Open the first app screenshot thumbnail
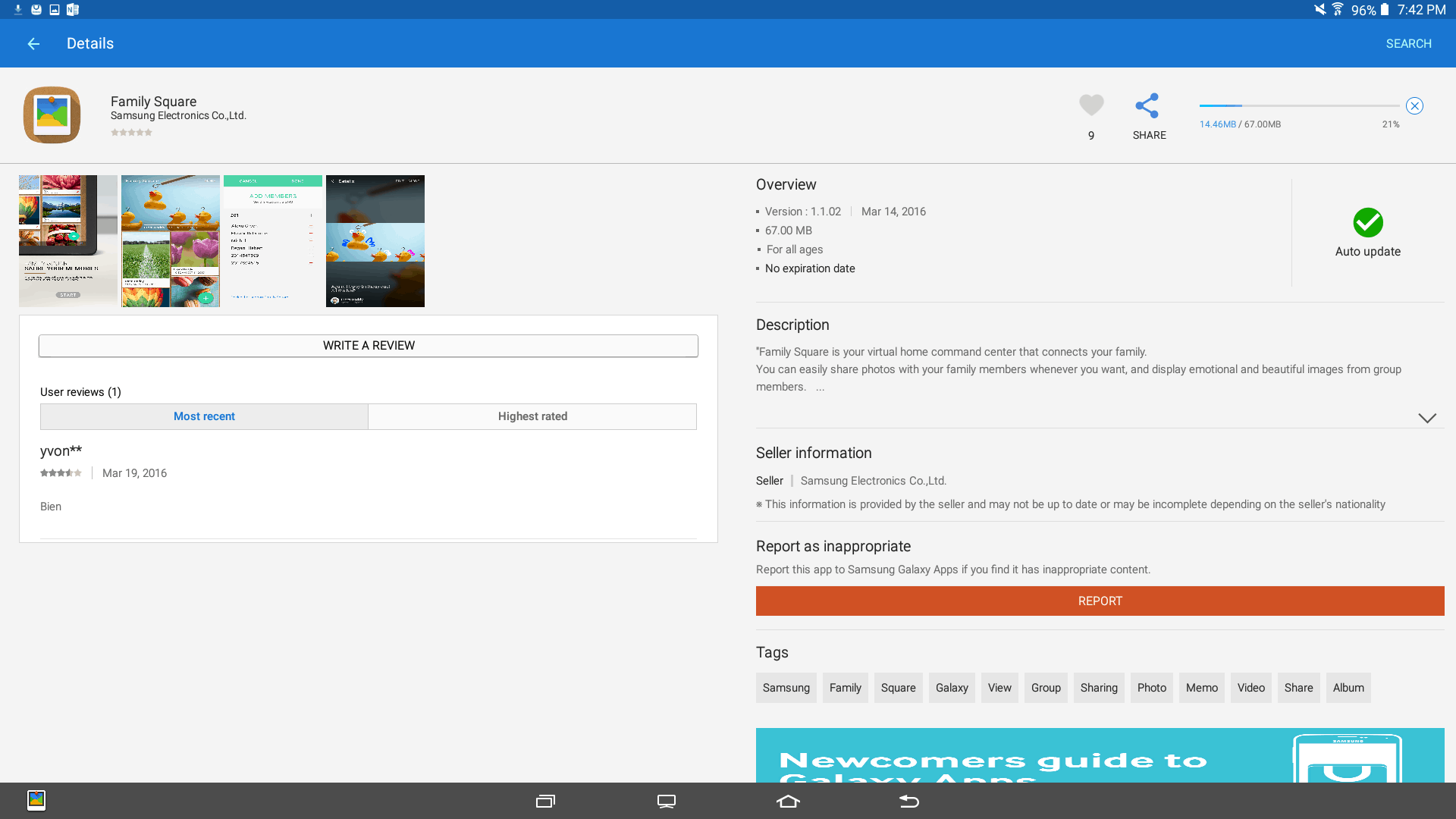The height and width of the screenshot is (819, 1456). click(68, 241)
